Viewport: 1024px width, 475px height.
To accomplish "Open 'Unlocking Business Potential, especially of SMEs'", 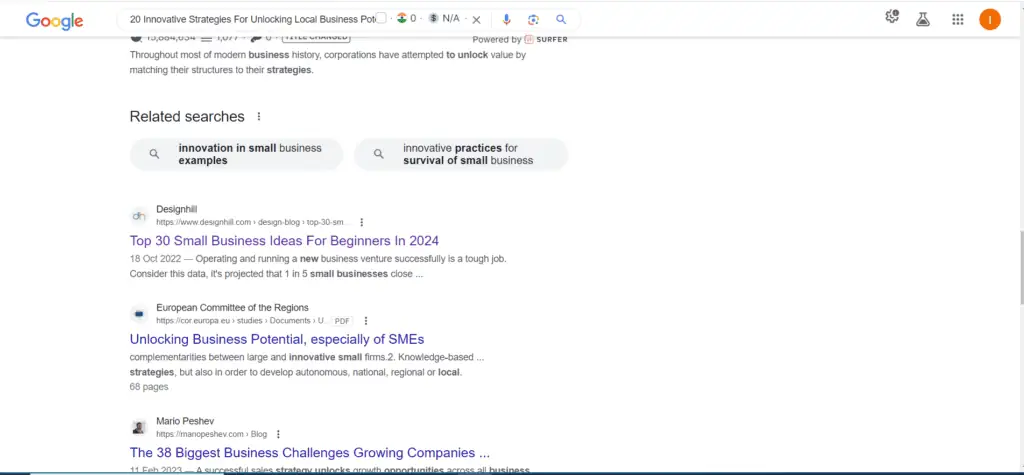I will pyautogui.click(x=277, y=340).
